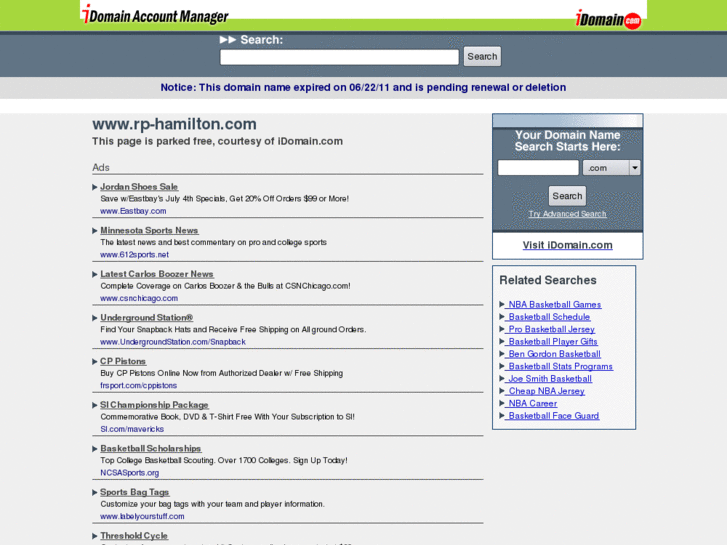
Task: Follow the frsport.com/cppistons link
Action: point(139,385)
